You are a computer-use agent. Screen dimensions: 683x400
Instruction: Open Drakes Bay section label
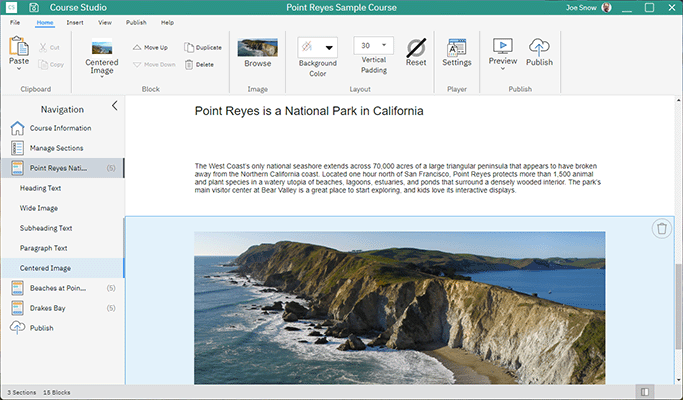pos(47,308)
